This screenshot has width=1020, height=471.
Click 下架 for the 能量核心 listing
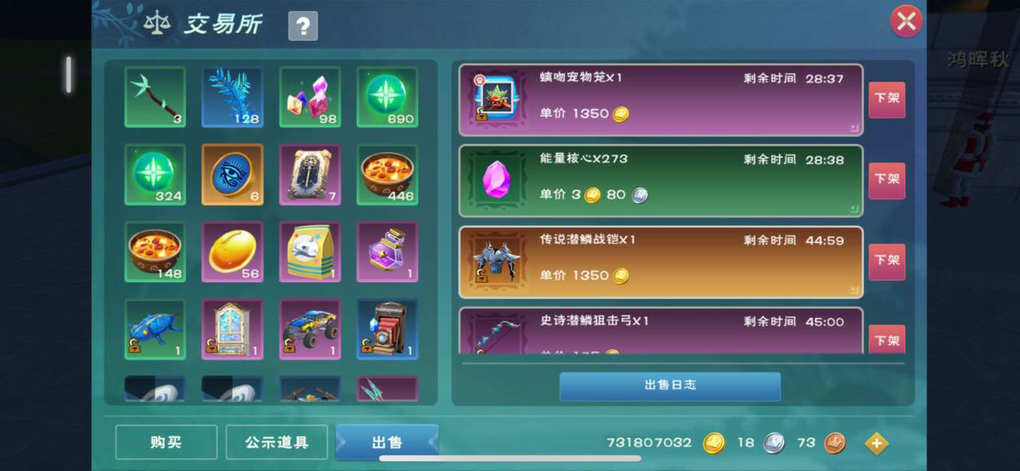click(x=887, y=181)
